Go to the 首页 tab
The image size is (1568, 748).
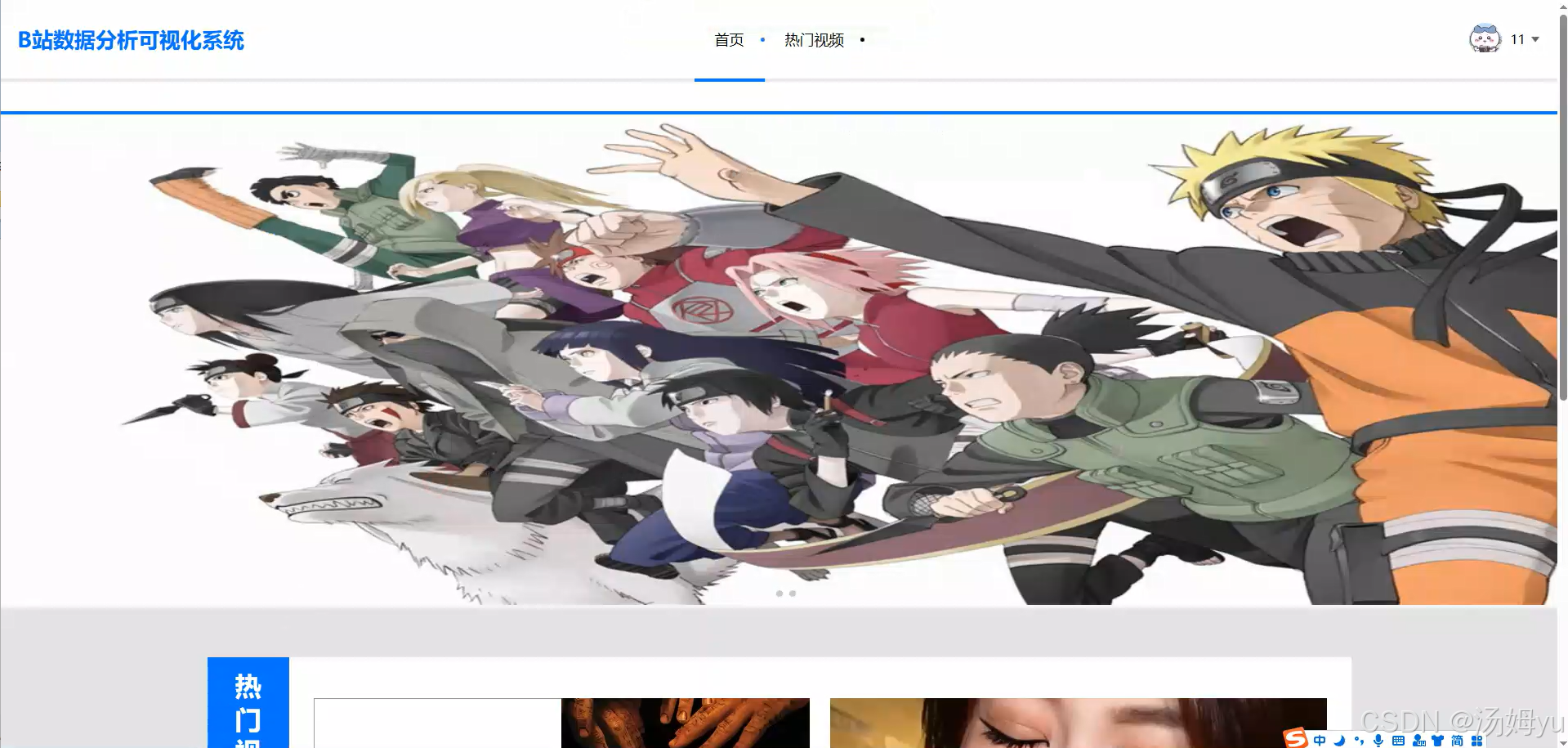pos(729,40)
